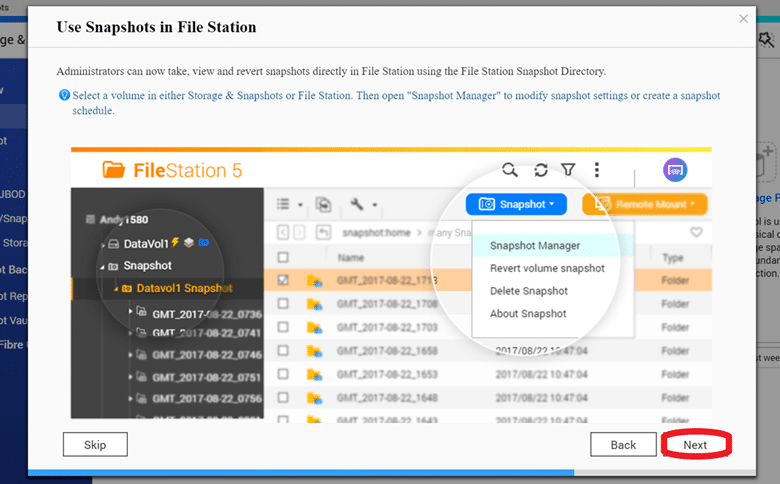Choose Revert volume snapshot menu entry
780x484 pixels.
pyautogui.click(x=547, y=268)
